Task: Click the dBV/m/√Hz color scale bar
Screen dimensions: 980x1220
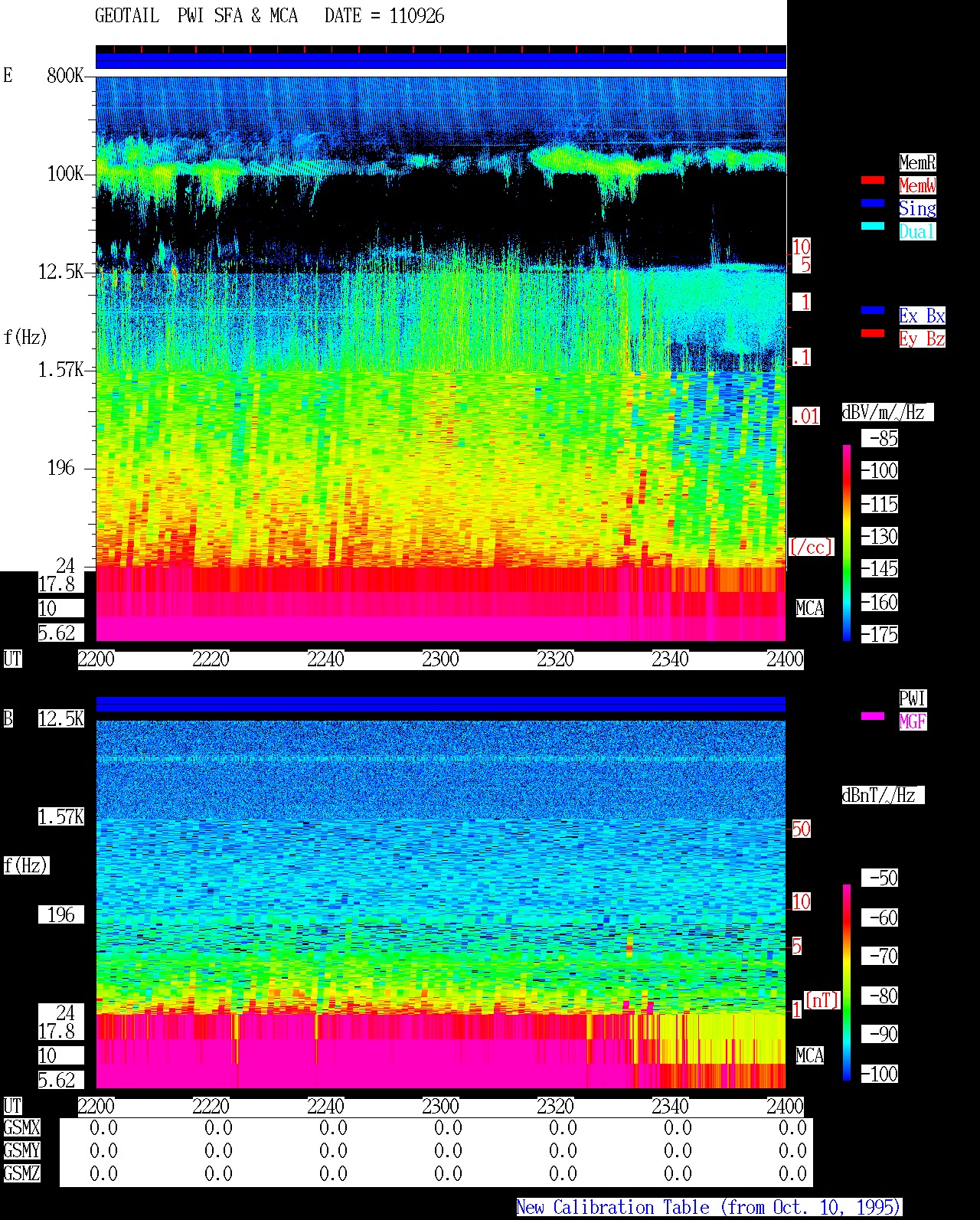Action: click(x=847, y=542)
